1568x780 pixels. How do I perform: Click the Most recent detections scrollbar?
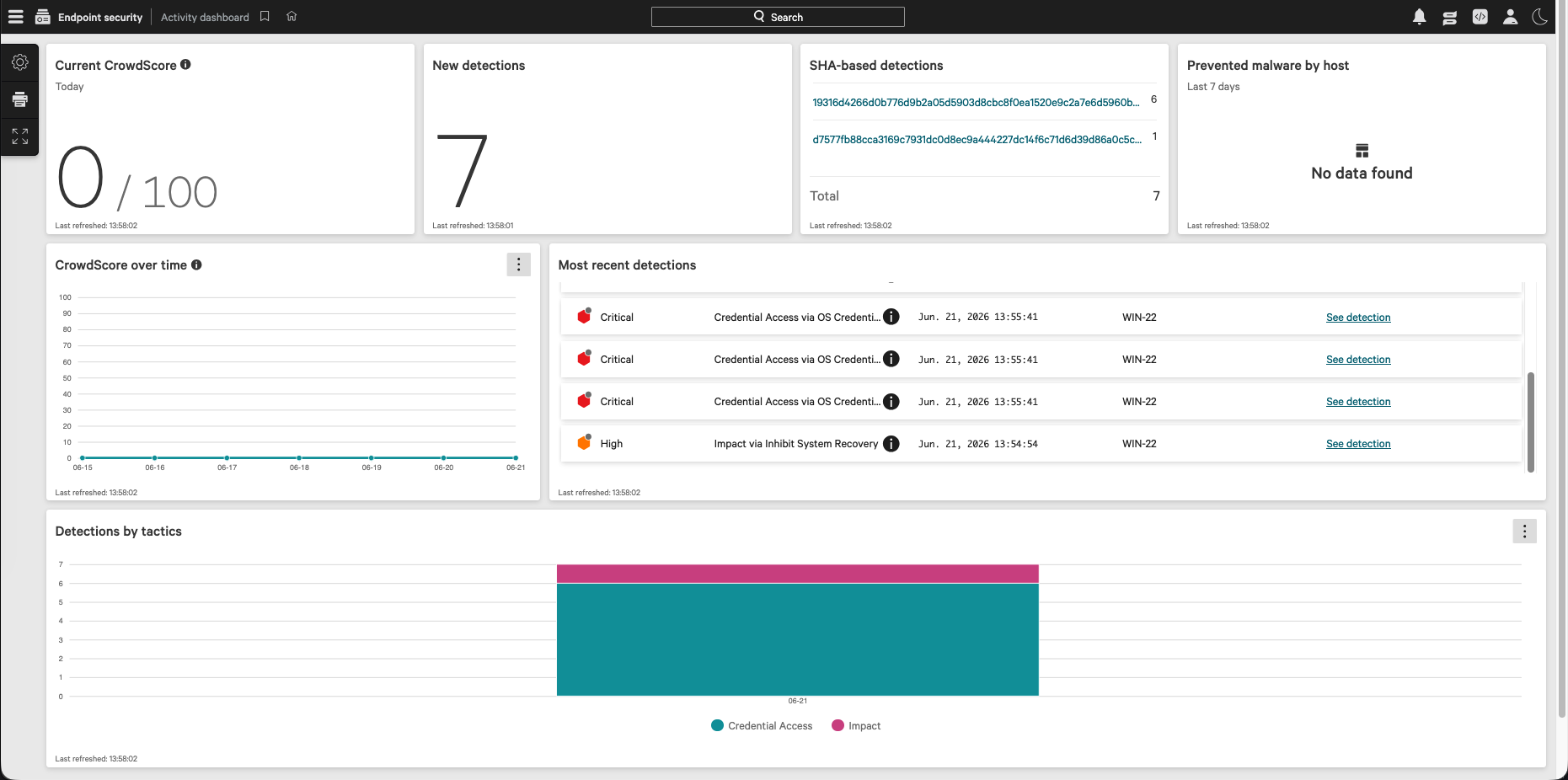pyautogui.click(x=1531, y=422)
